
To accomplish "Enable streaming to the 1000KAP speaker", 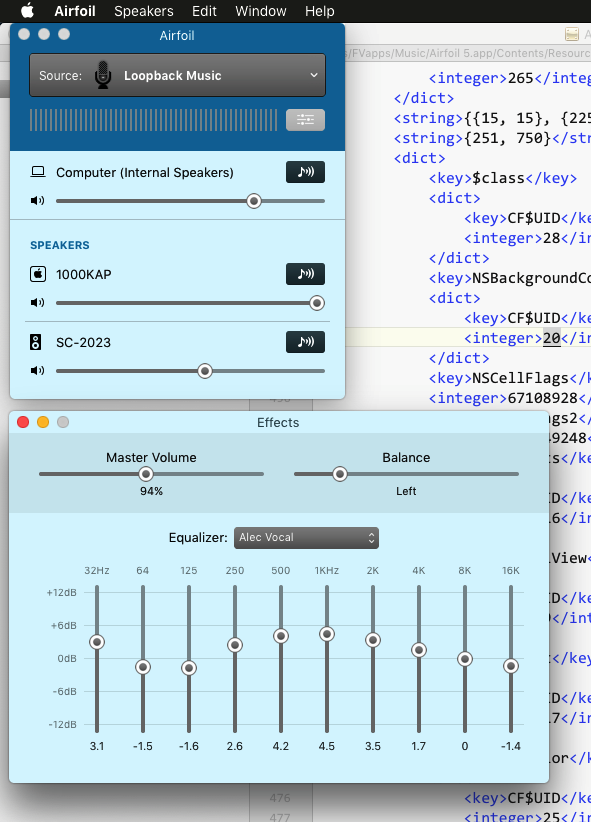I will [x=305, y=274].
